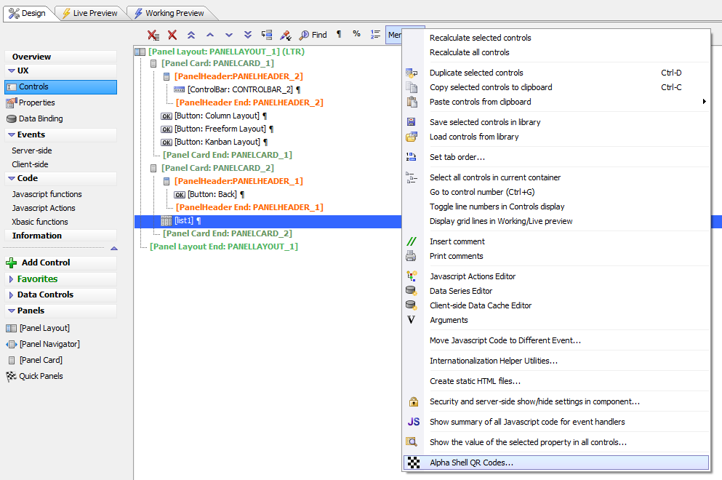Switch to the Design tab
Screen dimensions: 722x480
(x=28, y=13)
